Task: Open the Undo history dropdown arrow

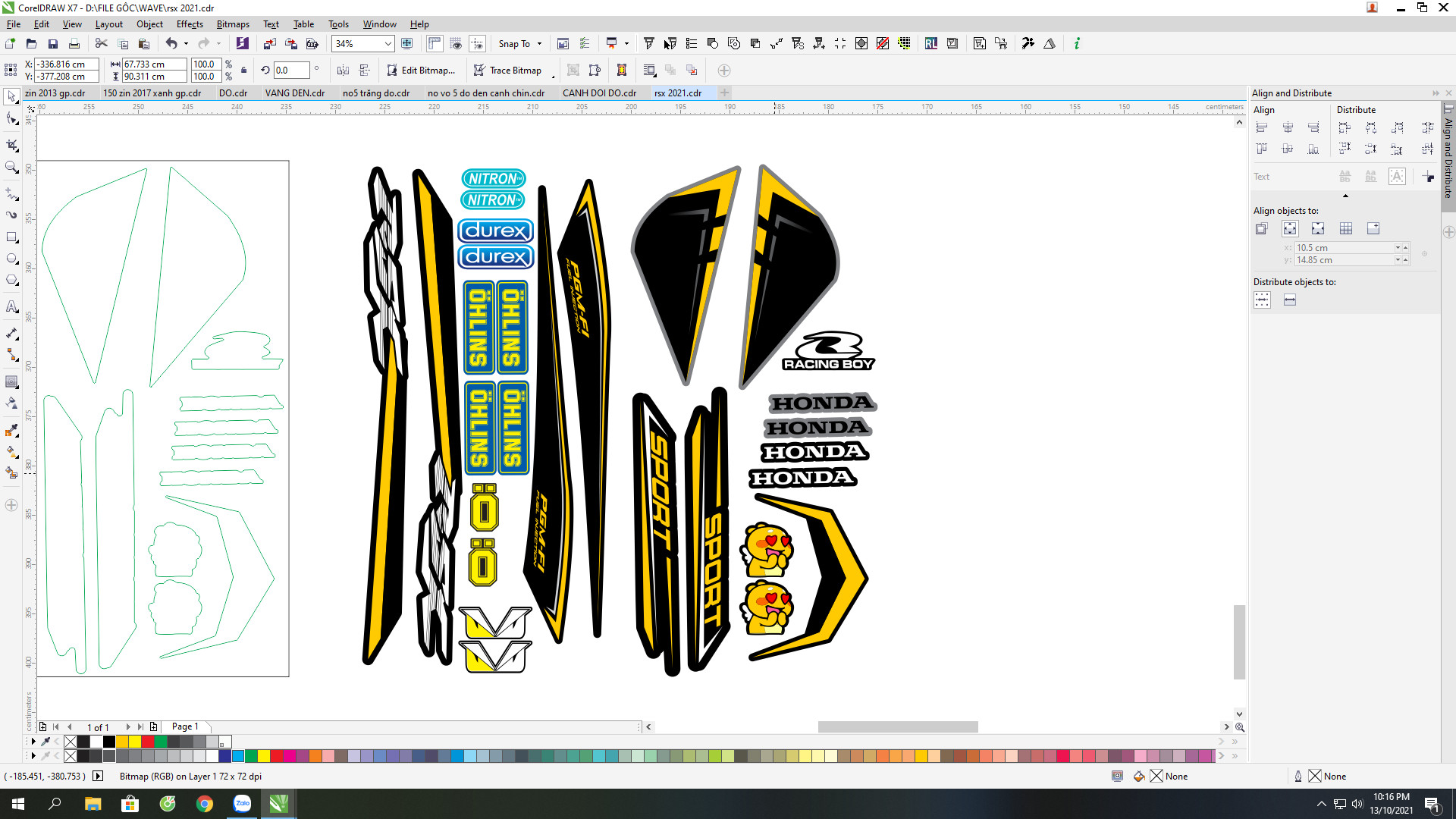Action: (x=186, y=44)
